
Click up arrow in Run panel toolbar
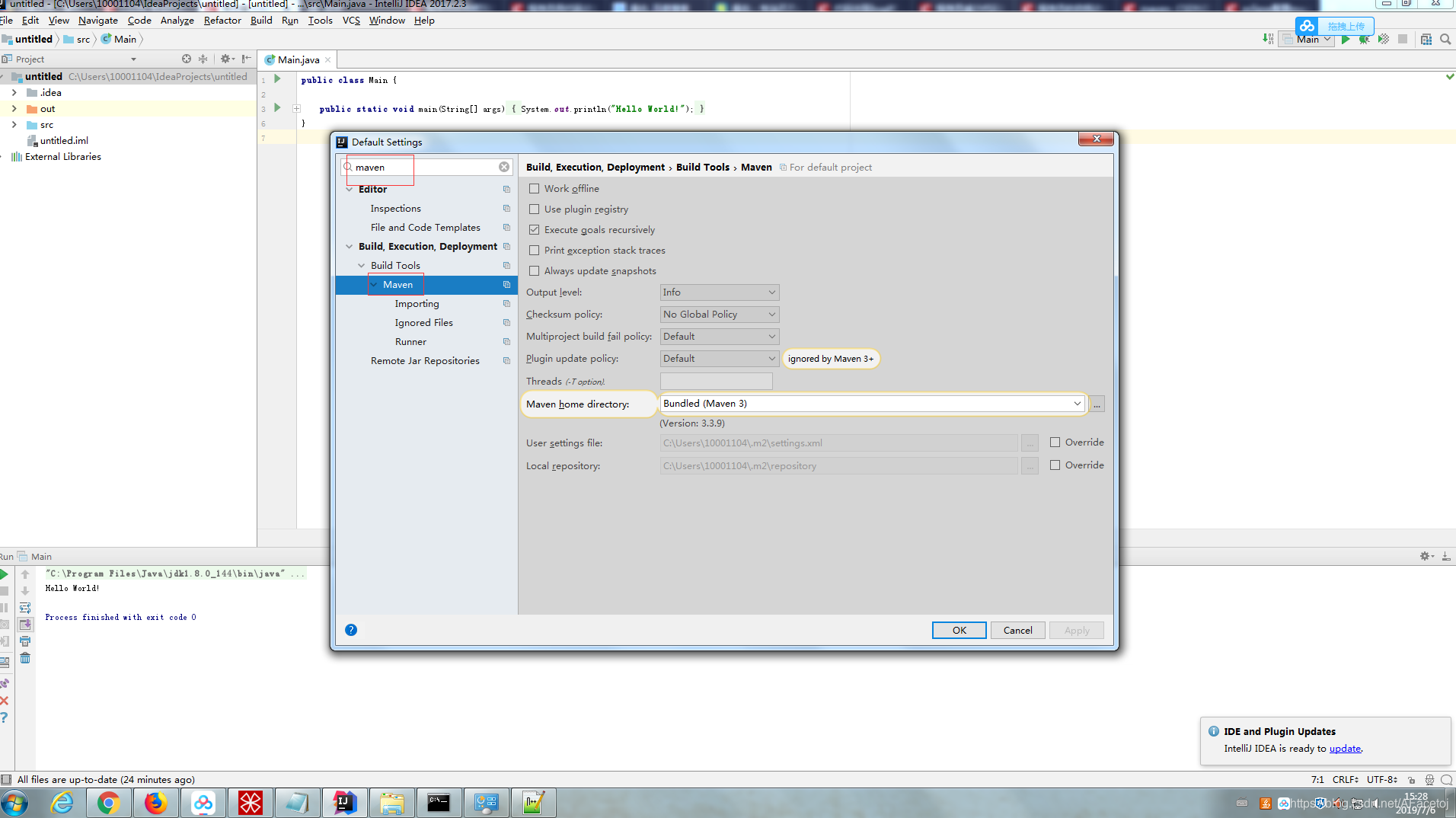pos(25,574)
